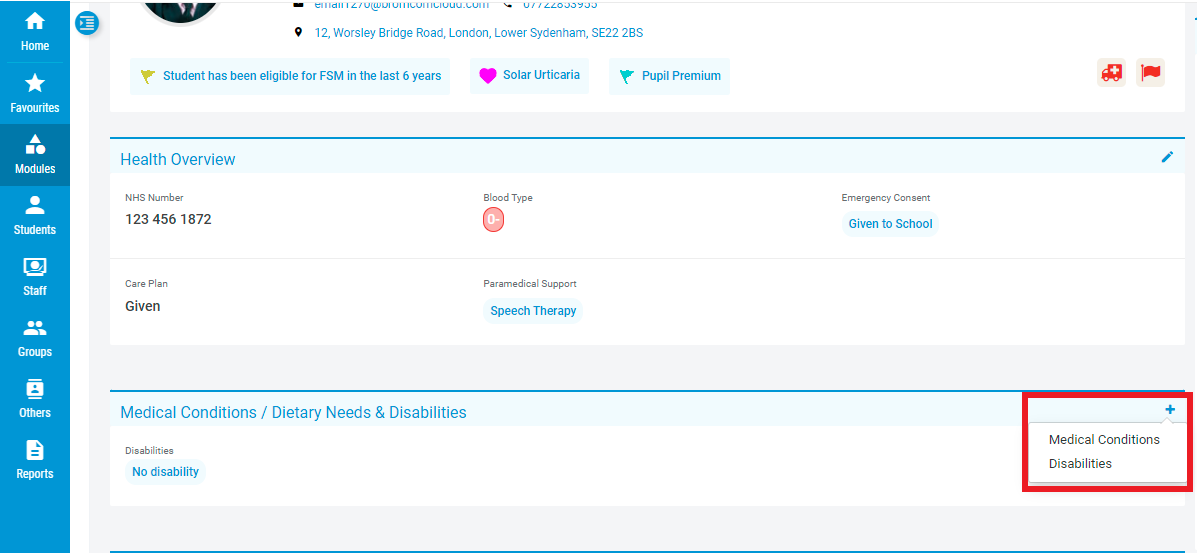Click the plus icon to add condition
The height and width of the screenshot is (553, 1197).
tap(1170, 409)
